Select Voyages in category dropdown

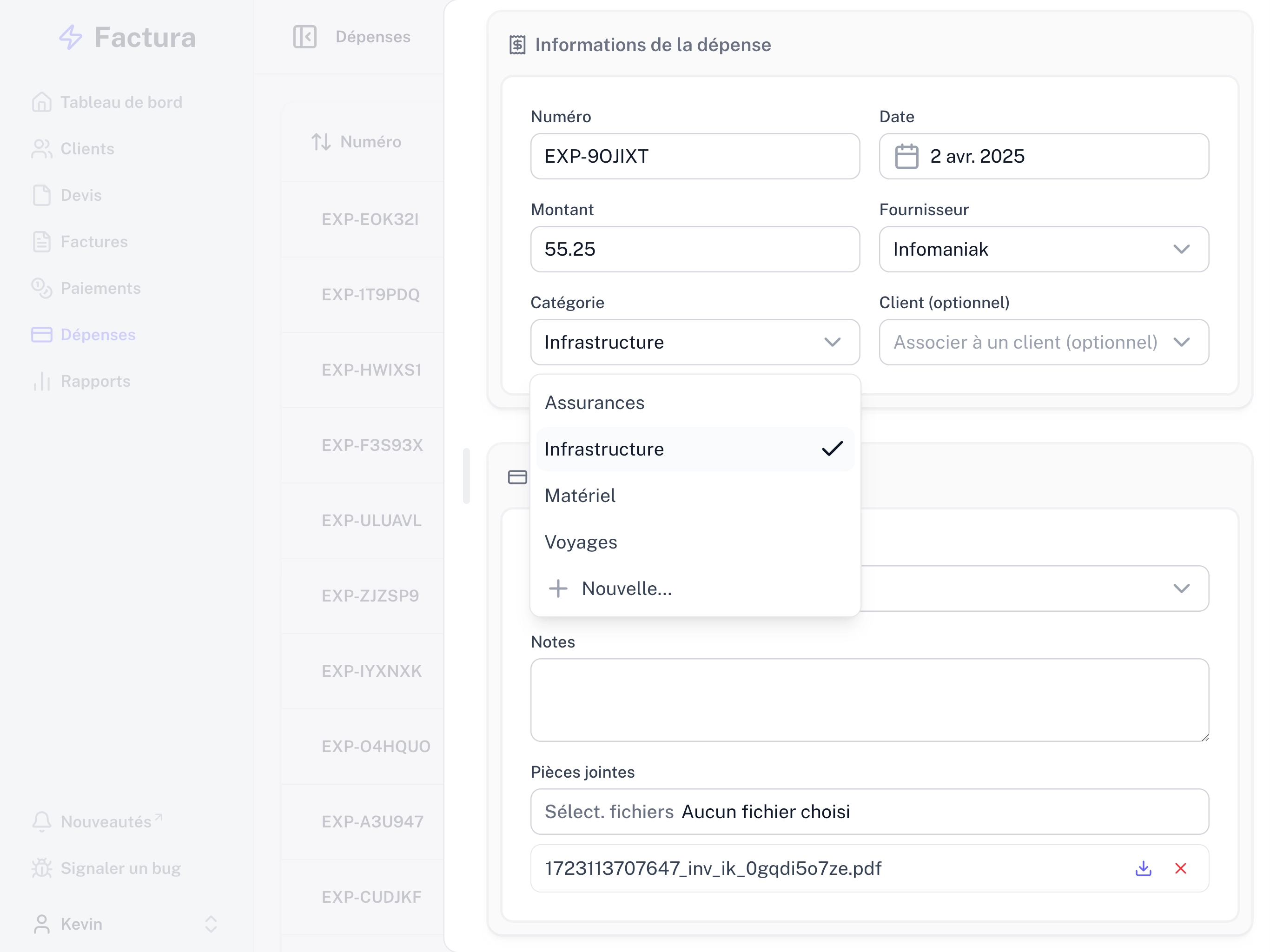point(581,542)
